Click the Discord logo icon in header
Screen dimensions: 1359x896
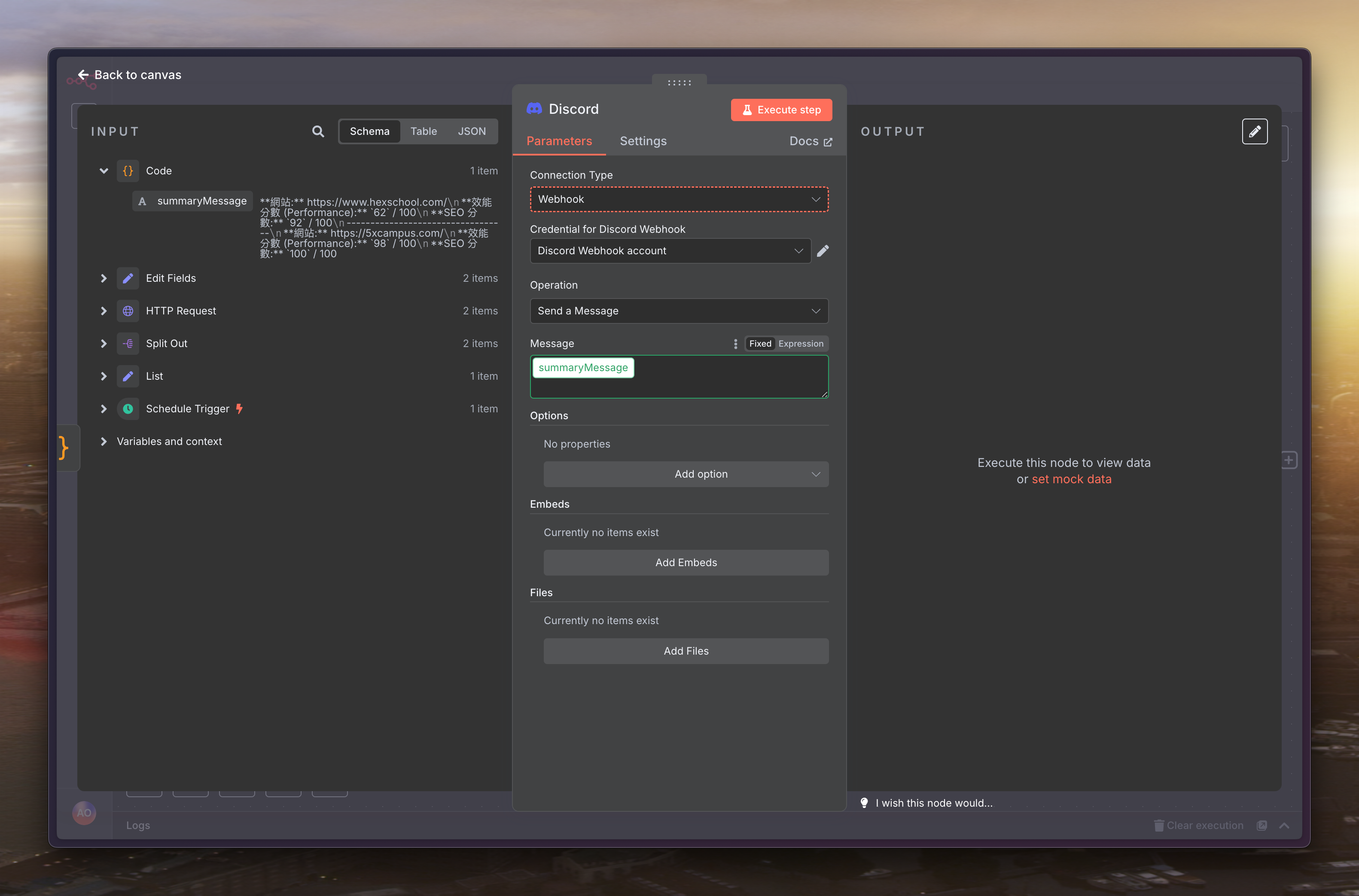534,109
